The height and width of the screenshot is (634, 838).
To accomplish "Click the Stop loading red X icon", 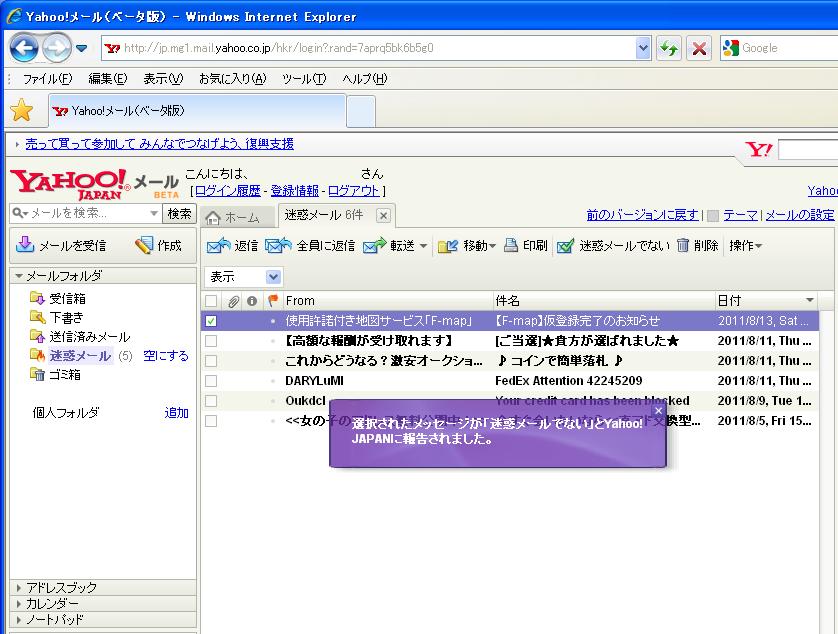I will point(699,49).
